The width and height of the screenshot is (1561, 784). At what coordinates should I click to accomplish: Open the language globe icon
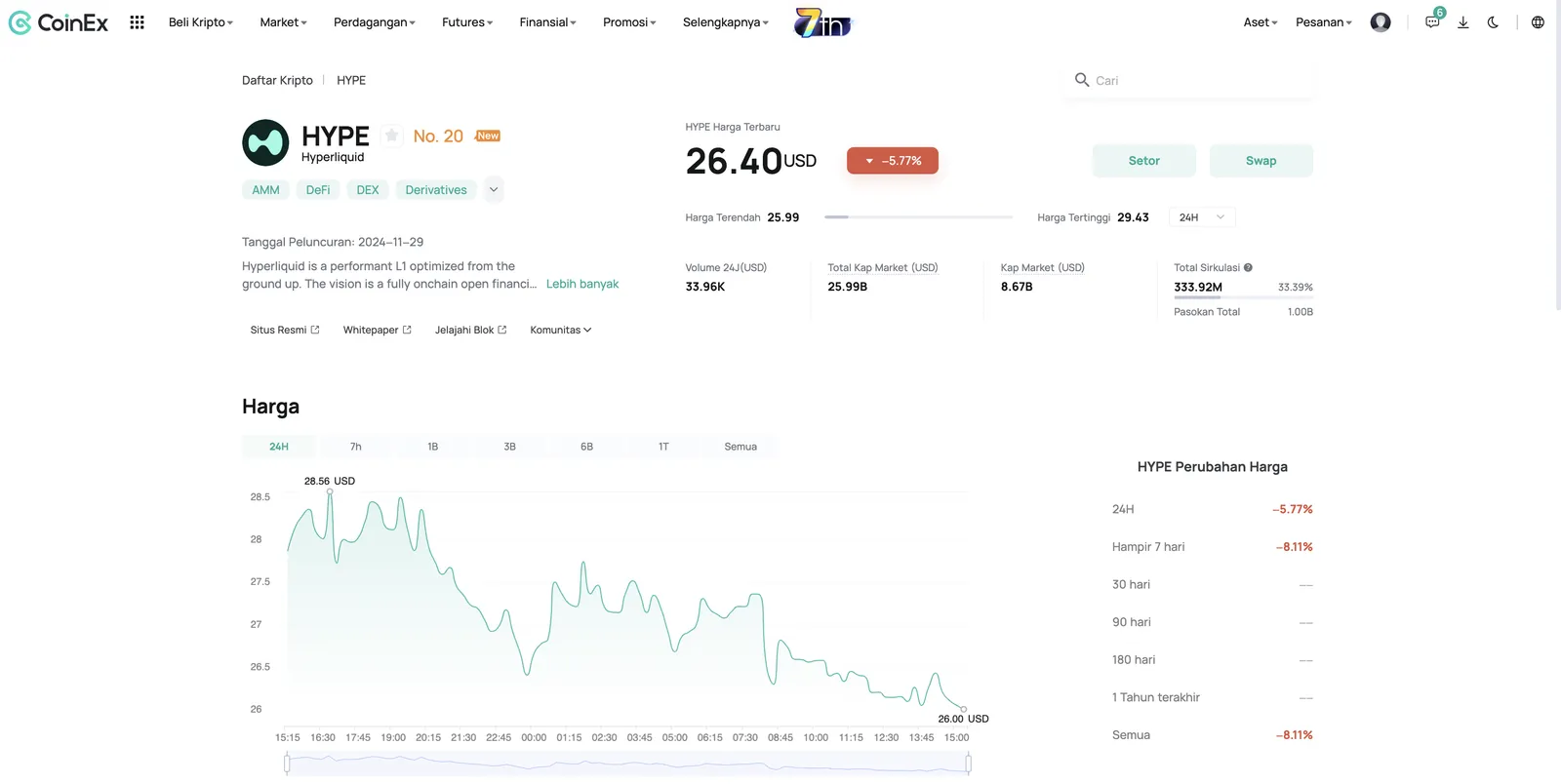1538,22
